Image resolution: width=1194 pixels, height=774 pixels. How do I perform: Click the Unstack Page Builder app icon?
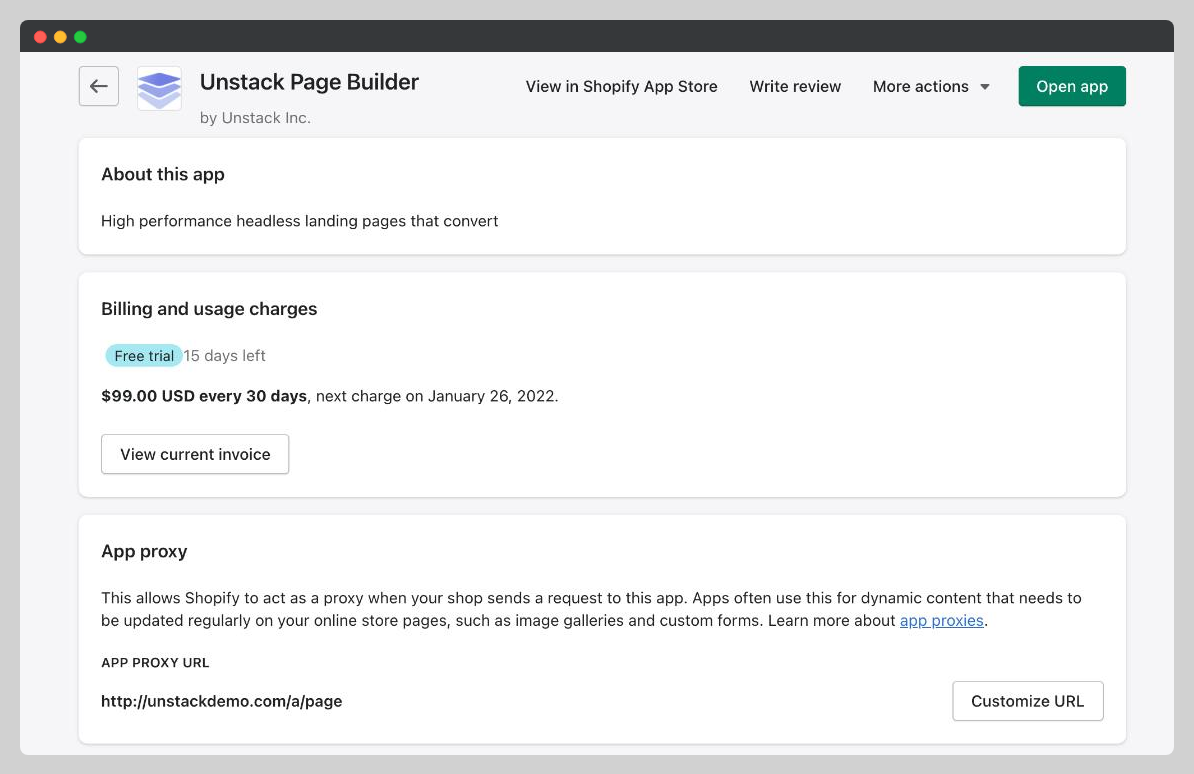coord(159,88)
